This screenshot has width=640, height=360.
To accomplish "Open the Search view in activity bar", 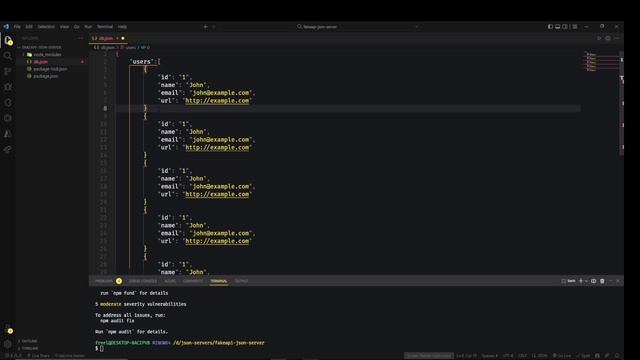I will pos(8,56).
